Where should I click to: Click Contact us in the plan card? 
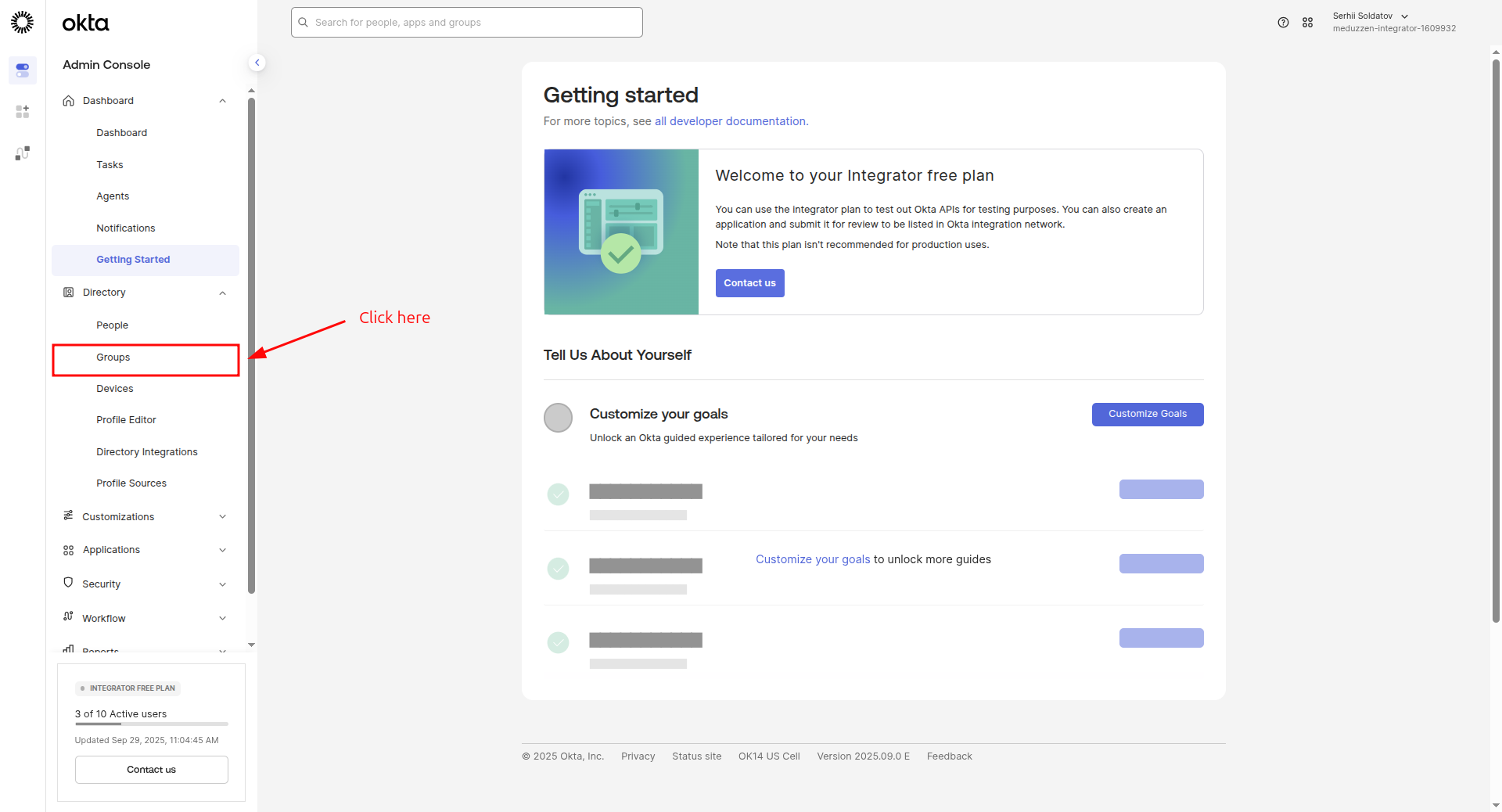[152, 770]
